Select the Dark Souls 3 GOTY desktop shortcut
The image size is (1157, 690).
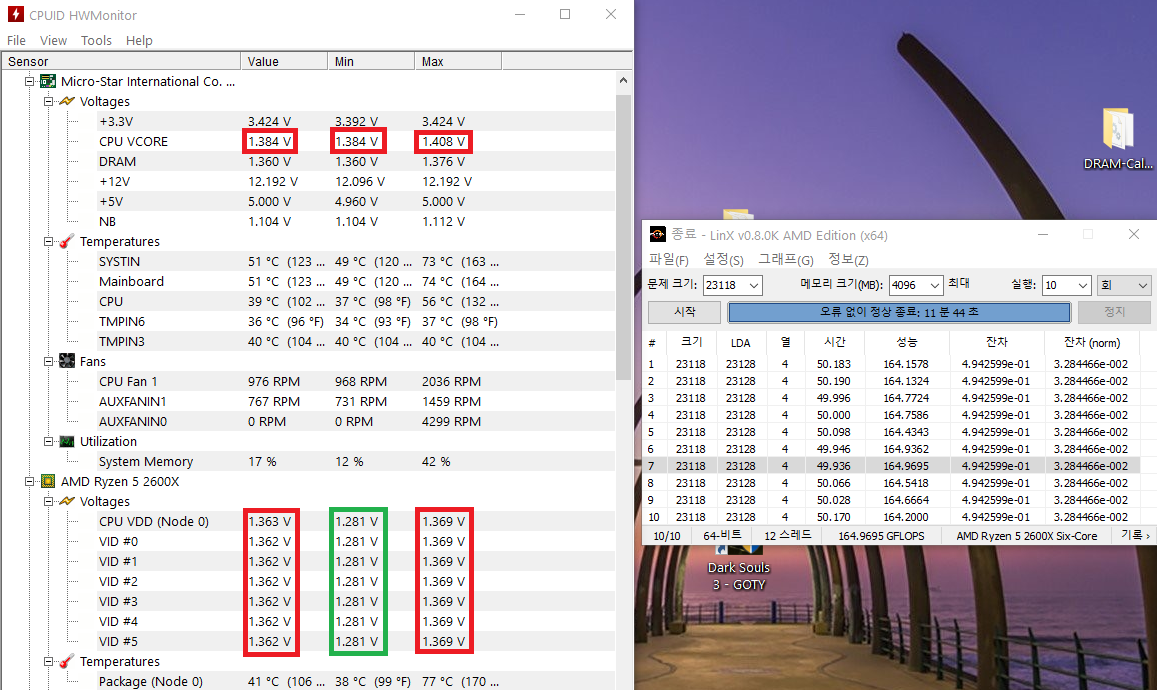click(x=739, y=568)
